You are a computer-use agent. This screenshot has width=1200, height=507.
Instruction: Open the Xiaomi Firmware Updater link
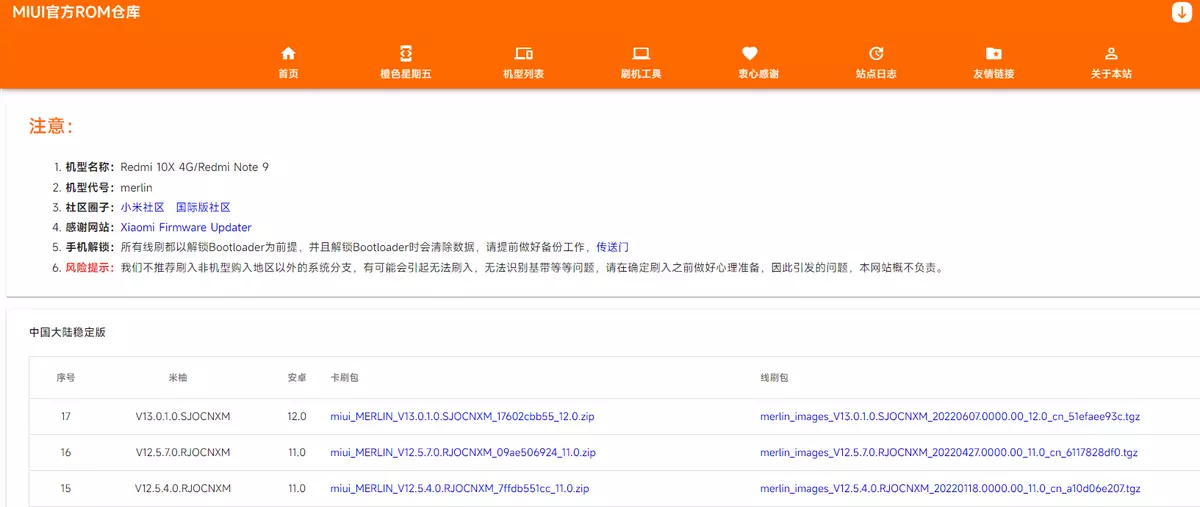186,227
